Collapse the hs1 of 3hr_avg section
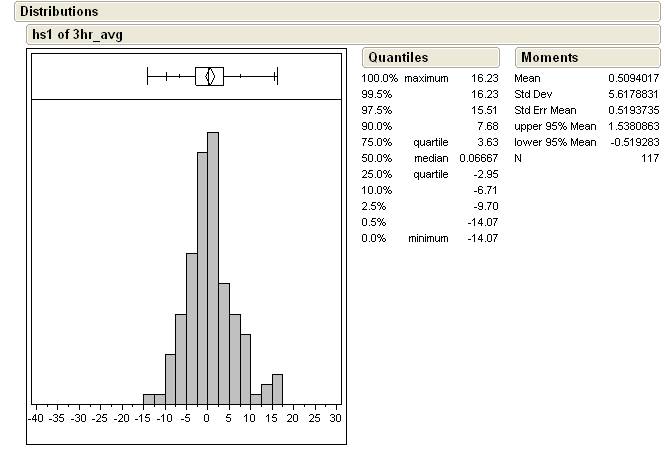This screenshot has width=665, height=452. click(78, 34)
